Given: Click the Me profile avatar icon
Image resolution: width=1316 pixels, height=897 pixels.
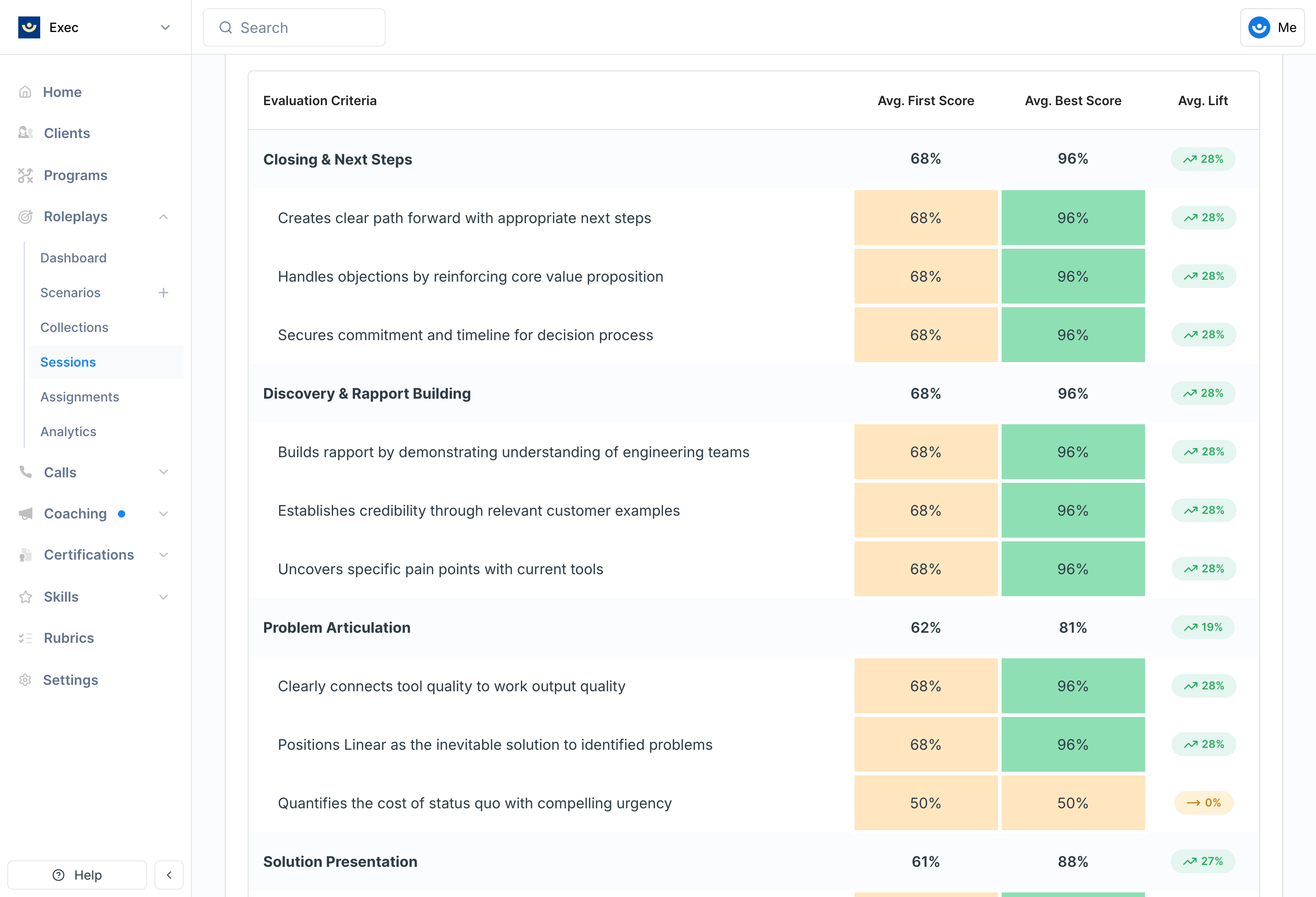Looking at the screenshot, I should 1259,27.
